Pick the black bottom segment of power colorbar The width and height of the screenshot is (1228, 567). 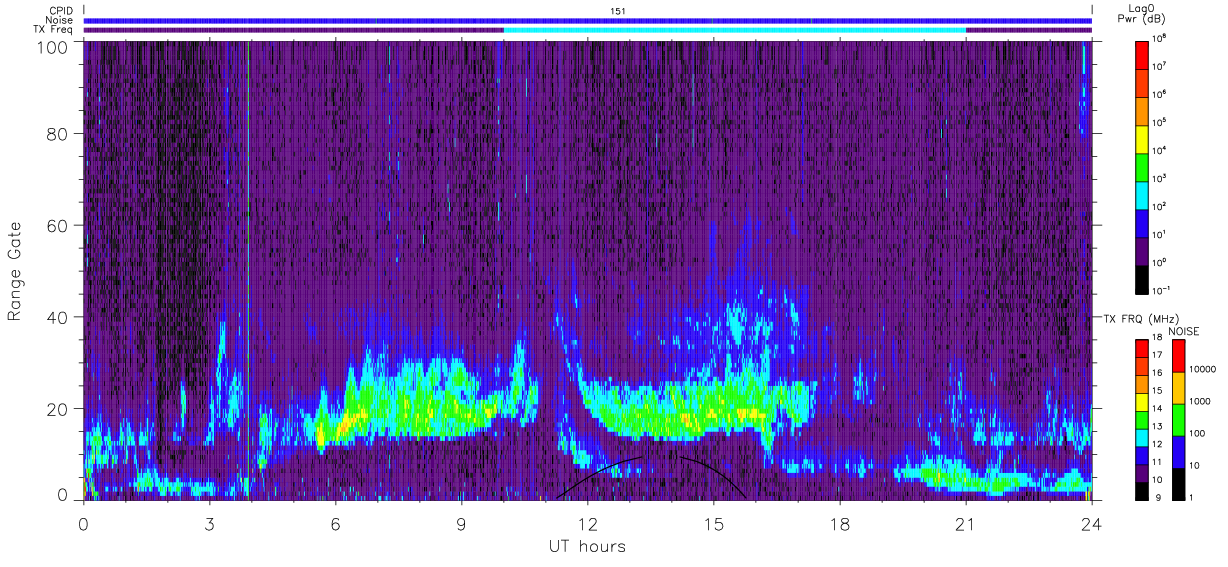(1143, 278)
